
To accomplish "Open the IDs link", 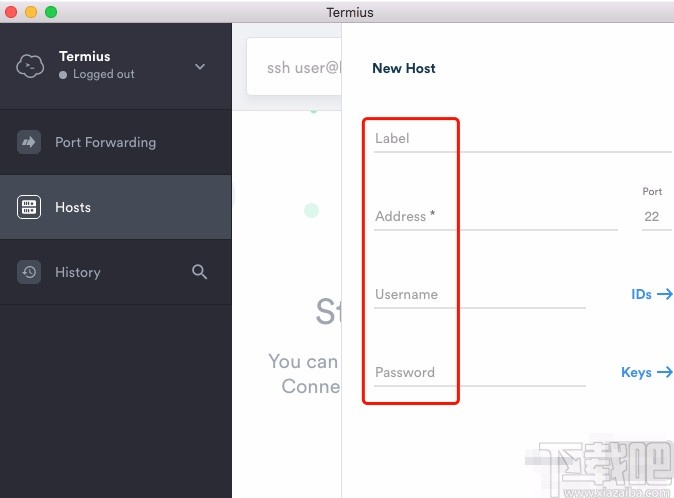I will coord(641,294).
